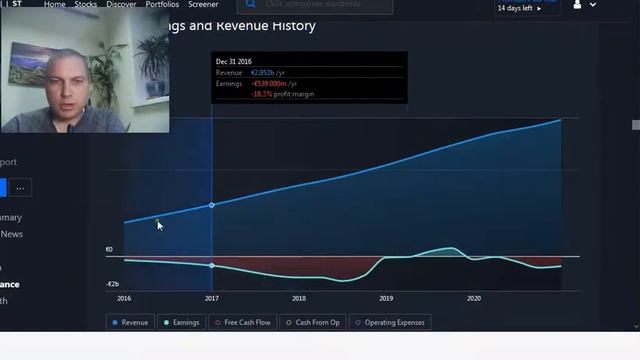Expand the account dropdown chevron
This screenshot has width=640, height=360.
(x=593, y=4)
